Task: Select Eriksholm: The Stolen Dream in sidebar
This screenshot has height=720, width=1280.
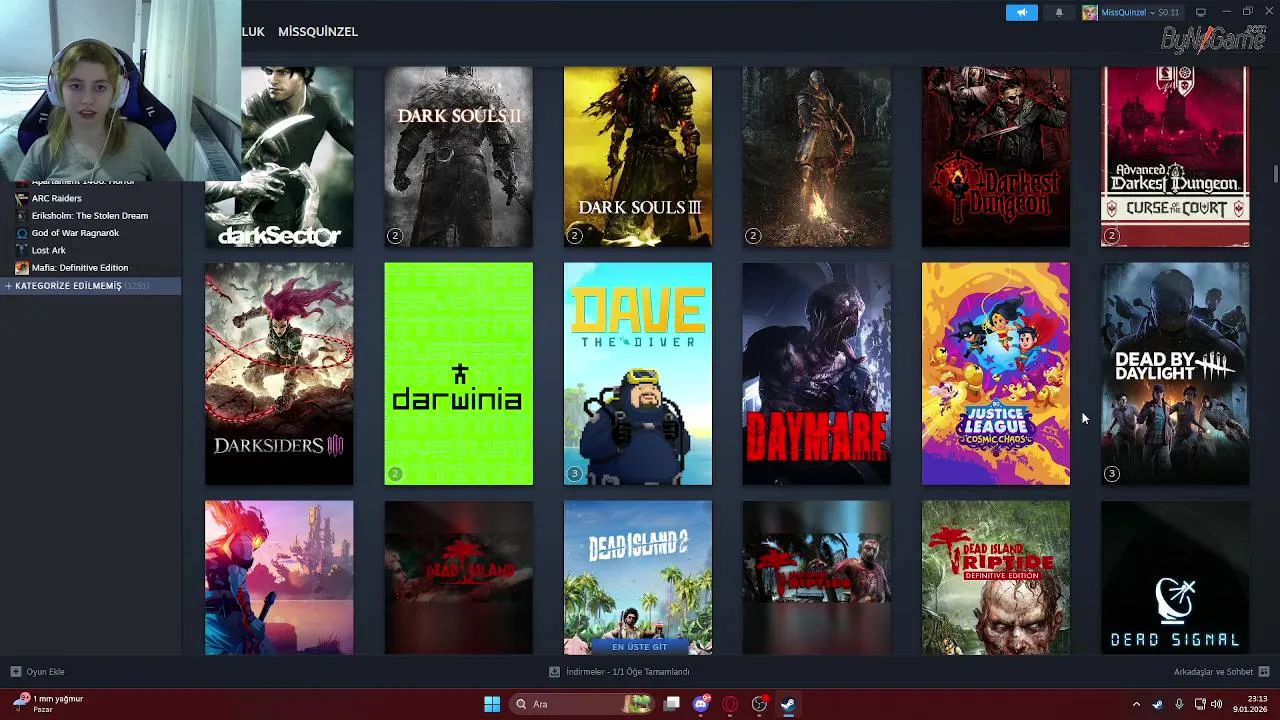Action: click(x=89, y=216)
